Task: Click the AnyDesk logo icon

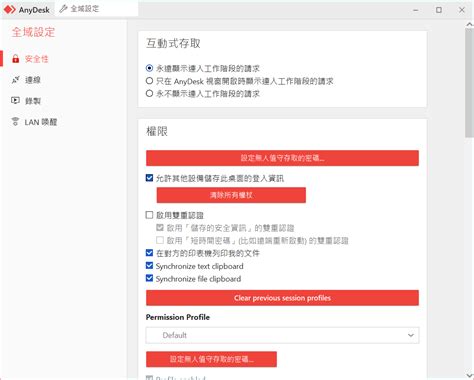Action: [10, 10]
